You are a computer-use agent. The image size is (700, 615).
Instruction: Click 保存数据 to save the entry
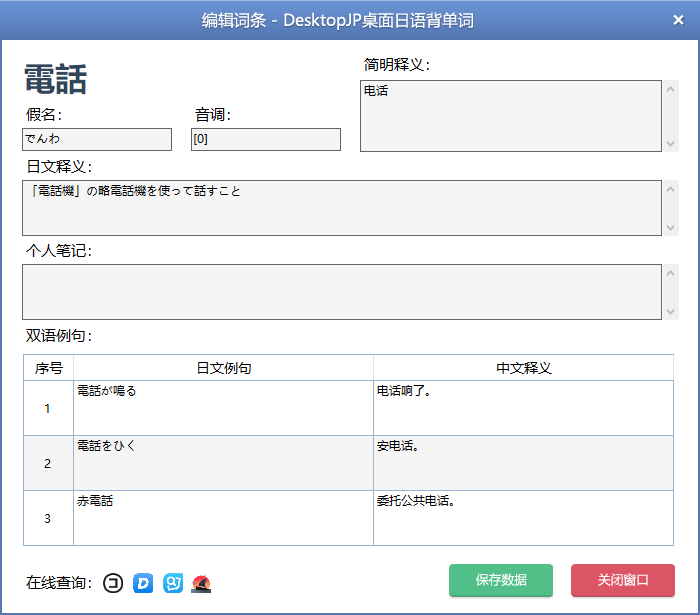501,580
